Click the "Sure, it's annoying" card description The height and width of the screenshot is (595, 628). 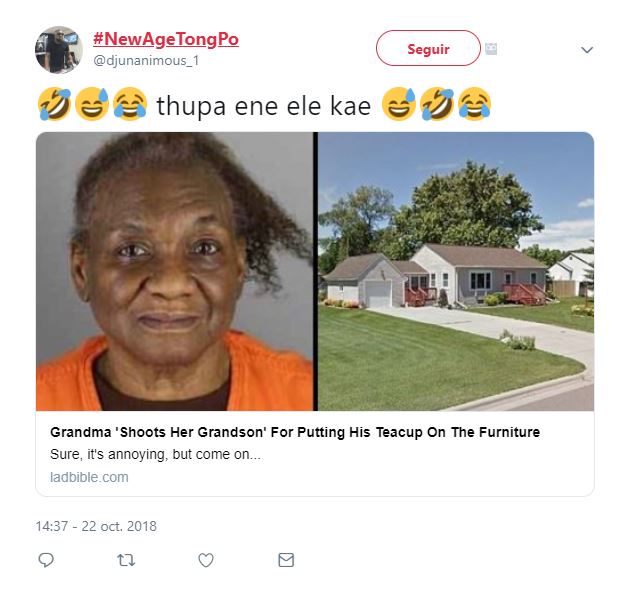(155, 454)
